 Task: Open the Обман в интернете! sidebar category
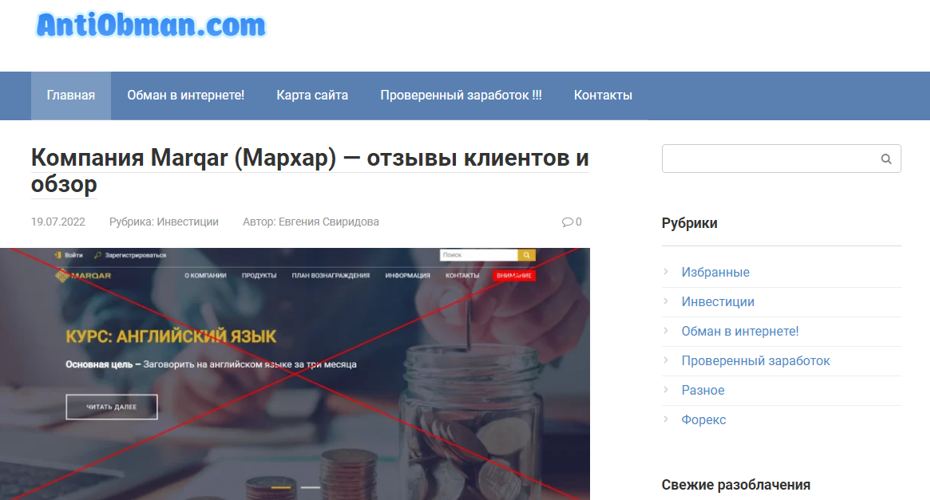pyautogui.click(x=740, y=332)
